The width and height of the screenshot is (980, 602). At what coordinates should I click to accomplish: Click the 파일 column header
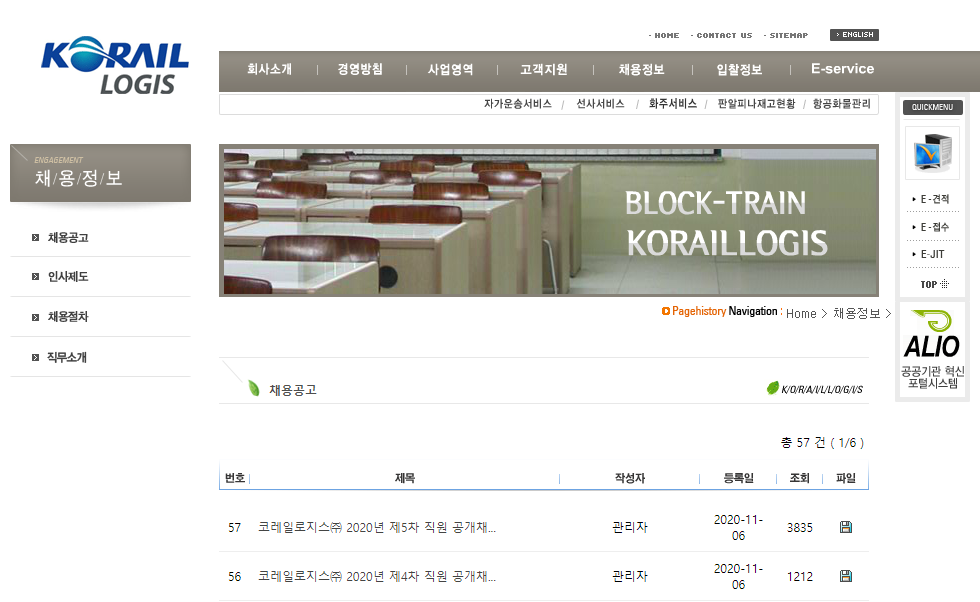(x=846, y=478)
